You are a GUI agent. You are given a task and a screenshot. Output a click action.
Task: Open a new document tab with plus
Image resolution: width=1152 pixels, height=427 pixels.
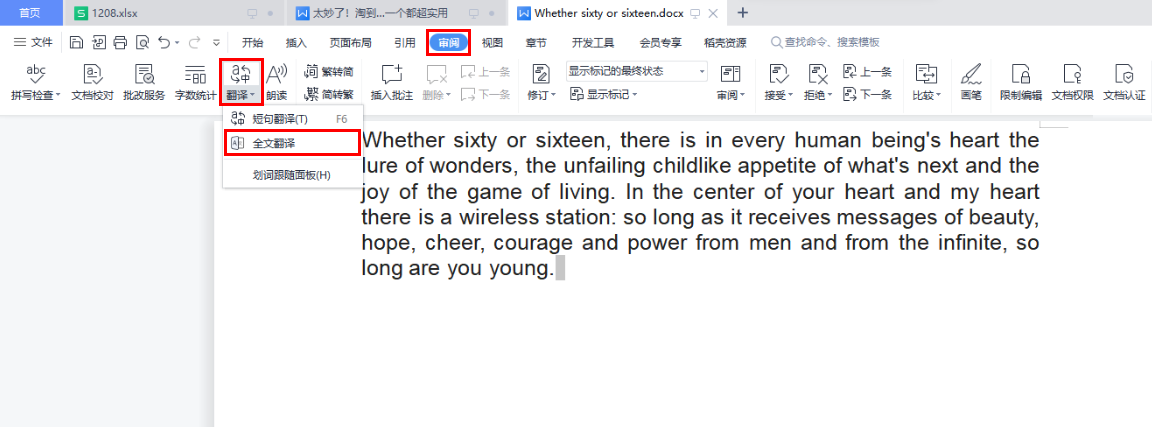(743, 12)
